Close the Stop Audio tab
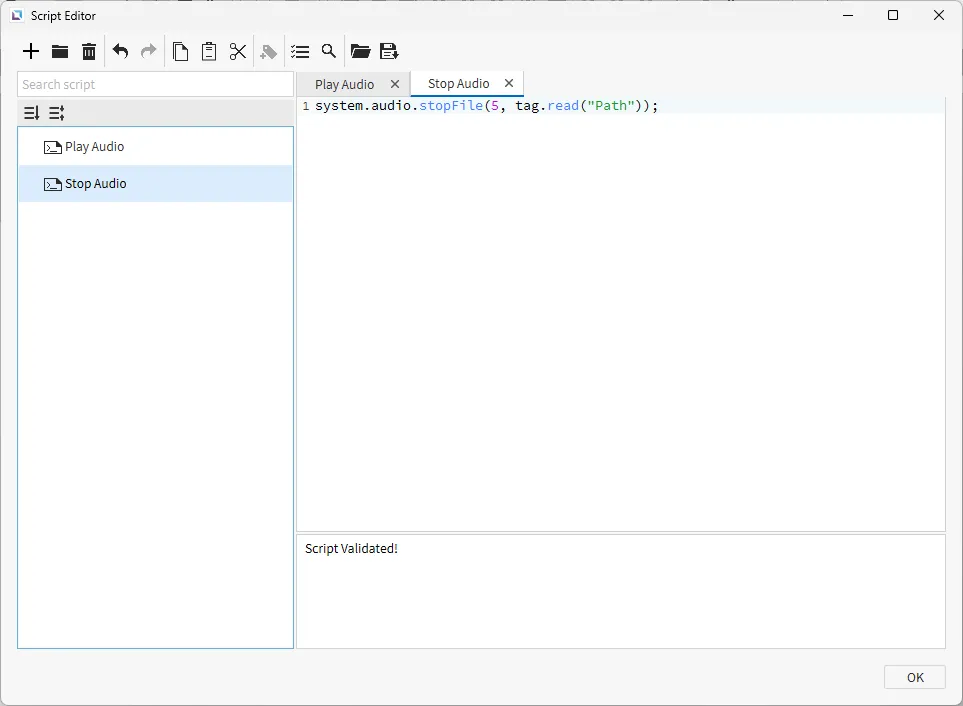This screenshot has height=706, width=963. click(509, 84)
